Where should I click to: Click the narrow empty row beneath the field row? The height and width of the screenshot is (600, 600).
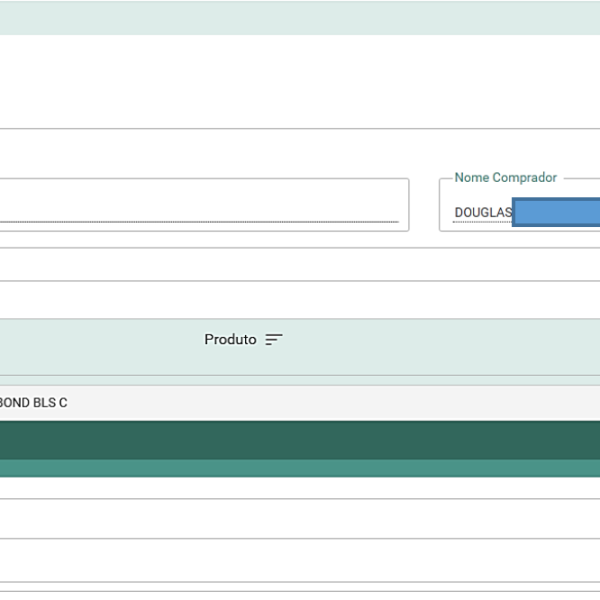(300, 264)
